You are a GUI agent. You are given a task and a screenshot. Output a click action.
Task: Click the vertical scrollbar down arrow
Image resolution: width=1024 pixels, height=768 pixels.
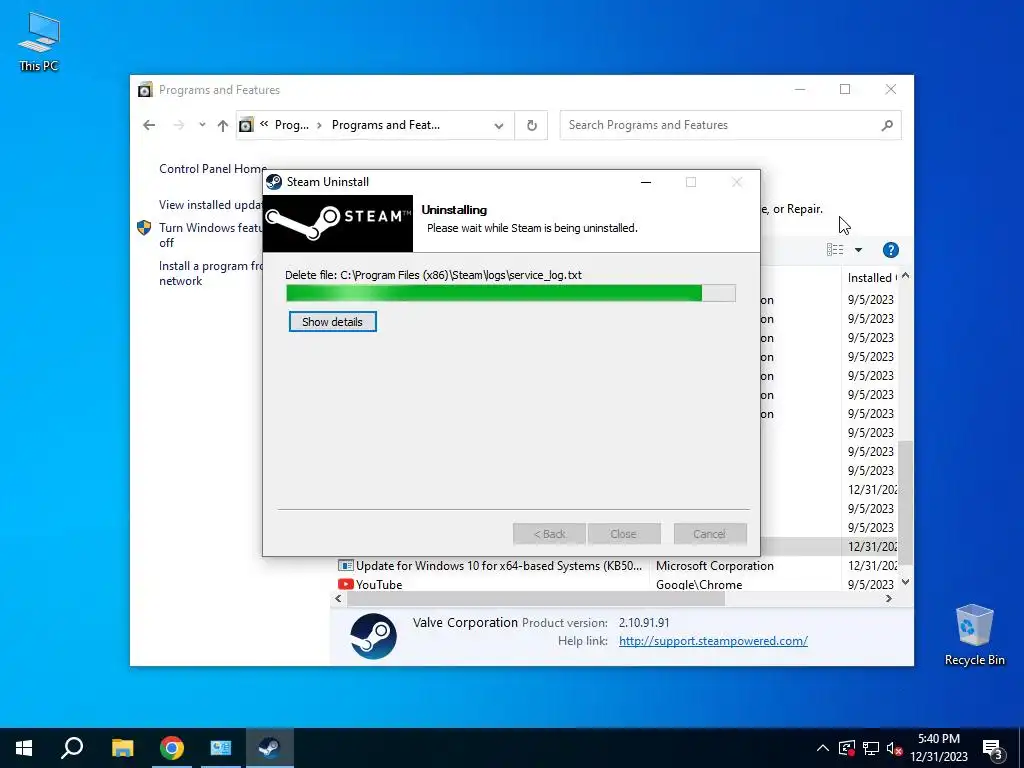point(905,581)
